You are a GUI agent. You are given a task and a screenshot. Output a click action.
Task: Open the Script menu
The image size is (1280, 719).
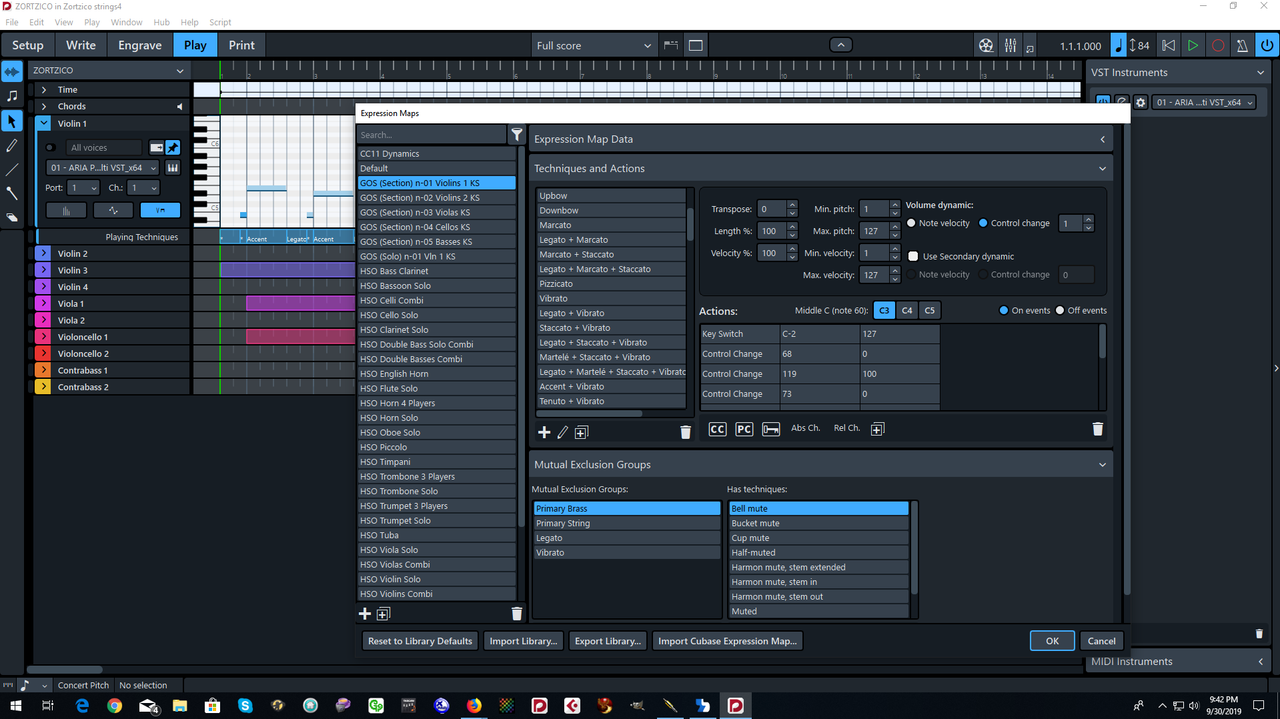[x=220, y=22]
